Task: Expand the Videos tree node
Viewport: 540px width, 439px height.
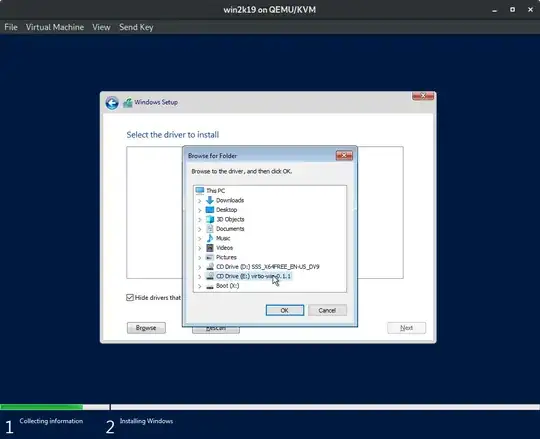Action: tap(199, 248)
